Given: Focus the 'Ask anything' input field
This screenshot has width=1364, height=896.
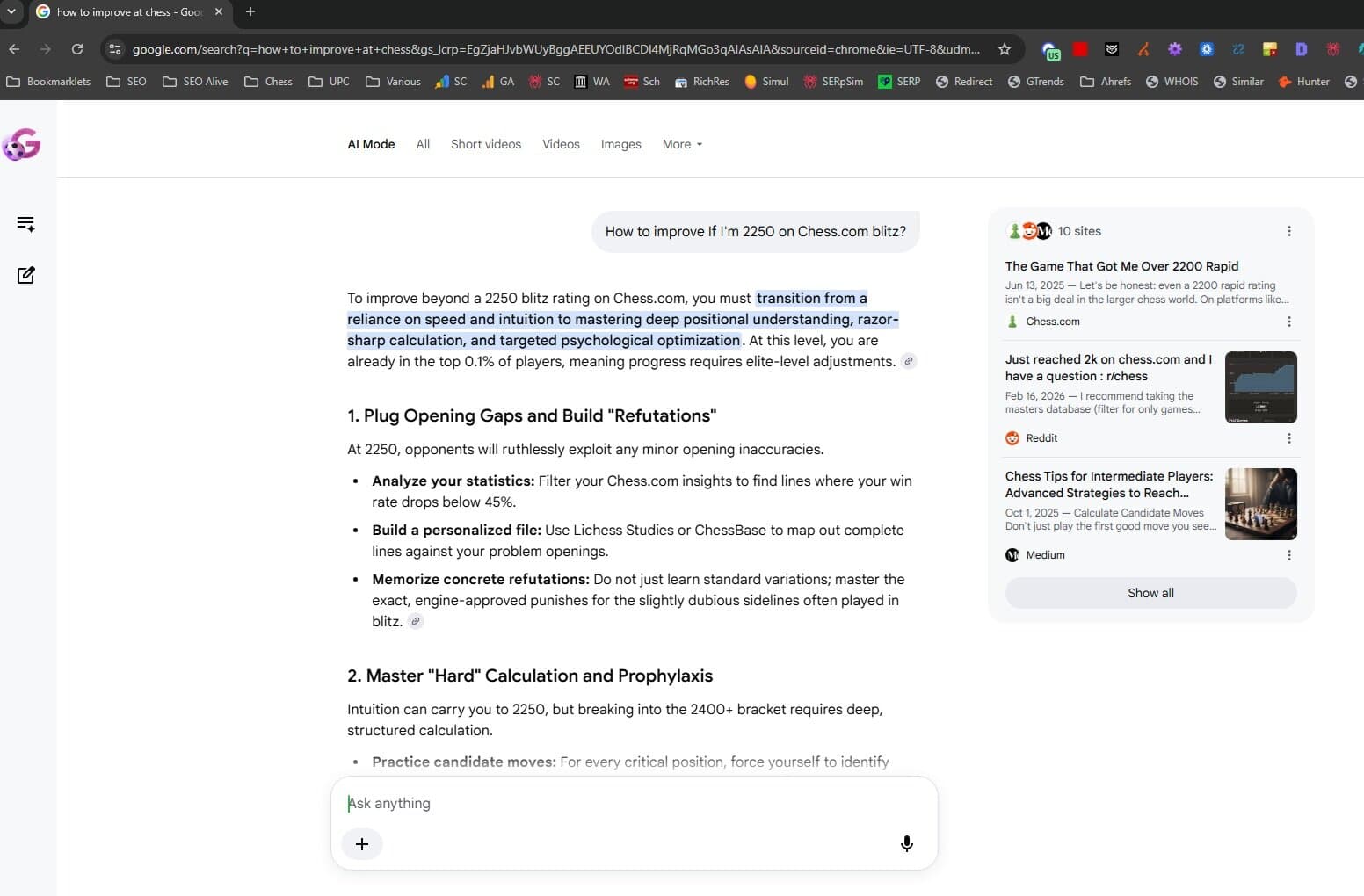Looking at the screenshot, I should [633, 803].
